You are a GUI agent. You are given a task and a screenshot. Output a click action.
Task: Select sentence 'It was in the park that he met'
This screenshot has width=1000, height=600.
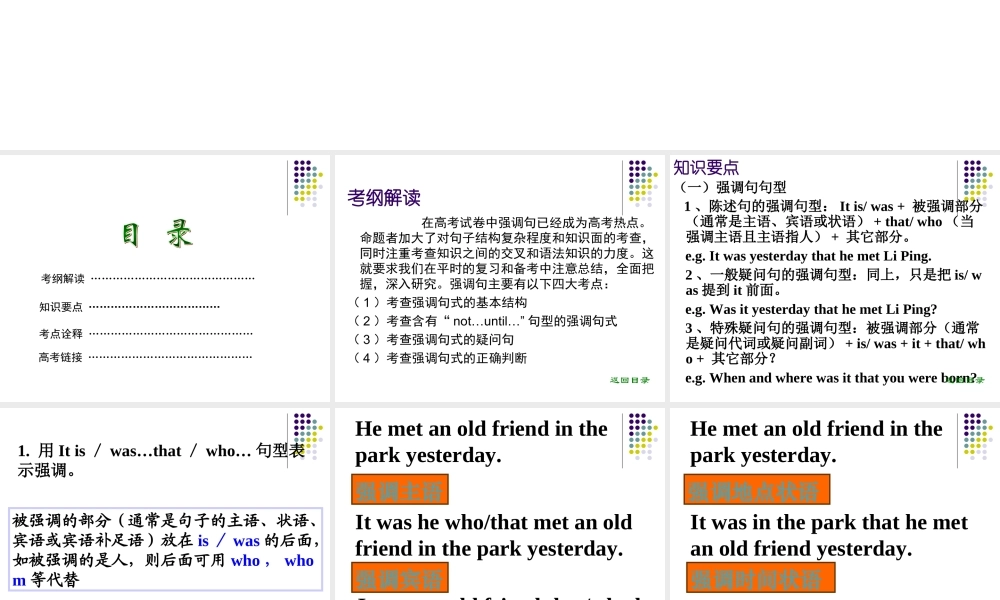tap(829, 522)
